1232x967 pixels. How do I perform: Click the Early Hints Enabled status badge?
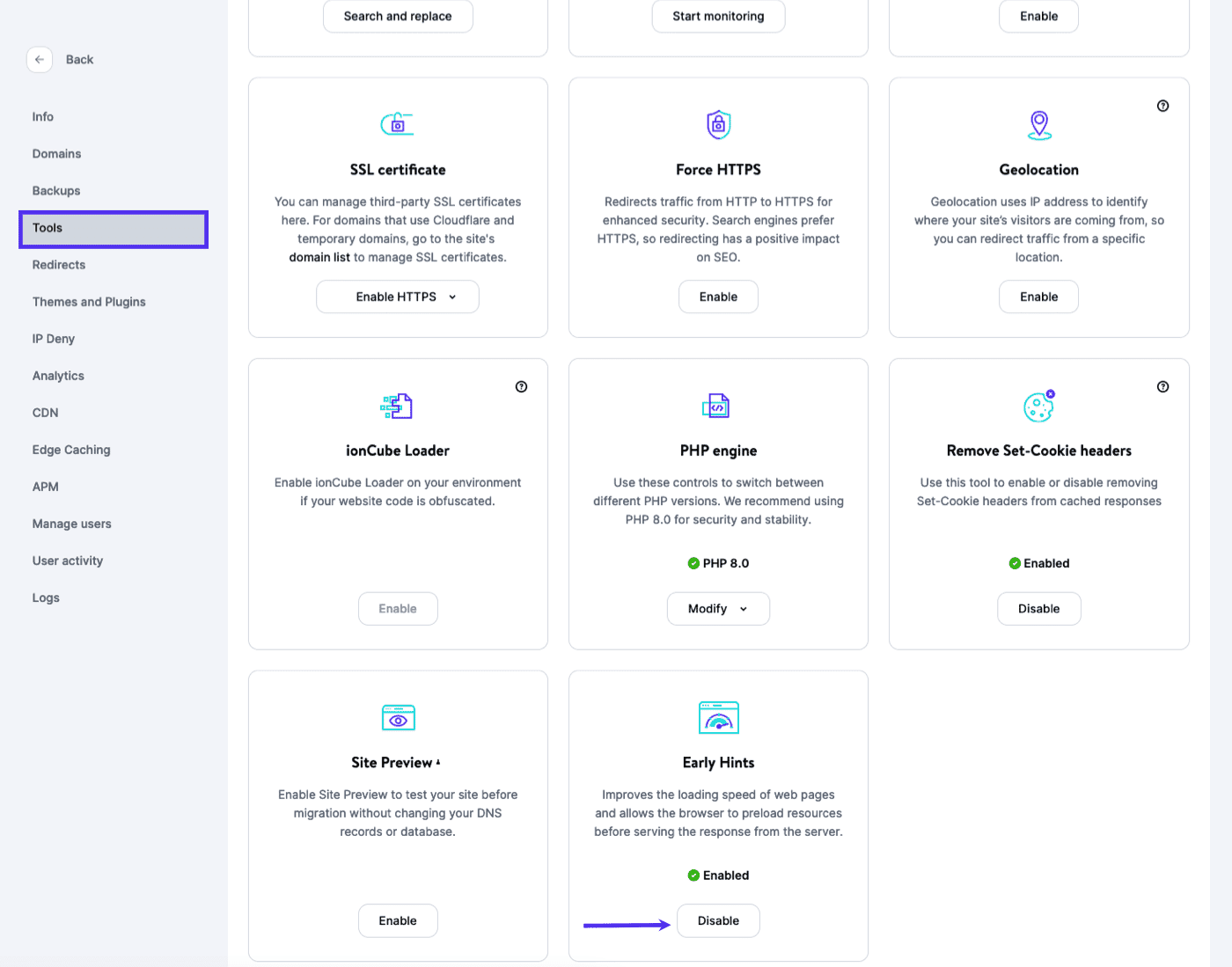coord(718,875)
